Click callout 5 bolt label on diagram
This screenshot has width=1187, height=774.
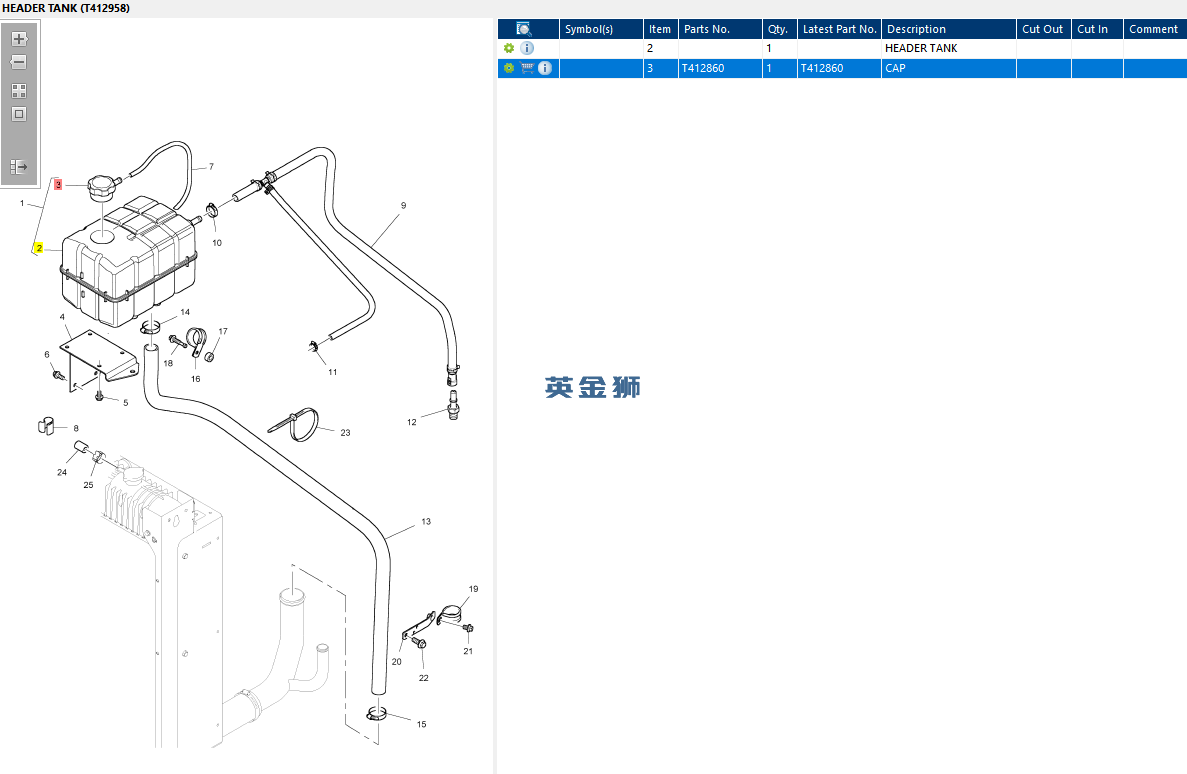point(126,403)
